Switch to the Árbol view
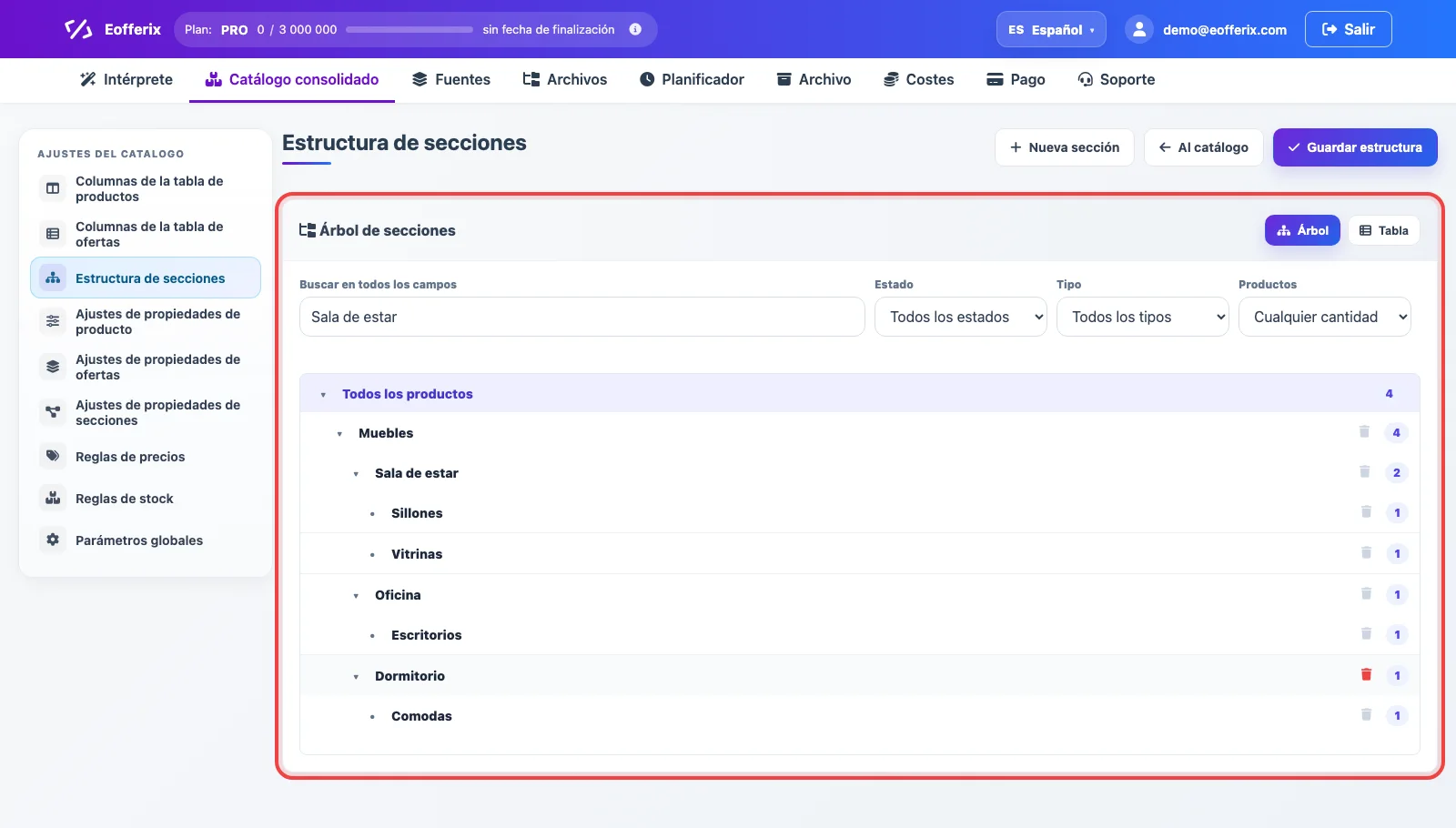Screen dimensions: 1456x828 [x=1302, y=230]
